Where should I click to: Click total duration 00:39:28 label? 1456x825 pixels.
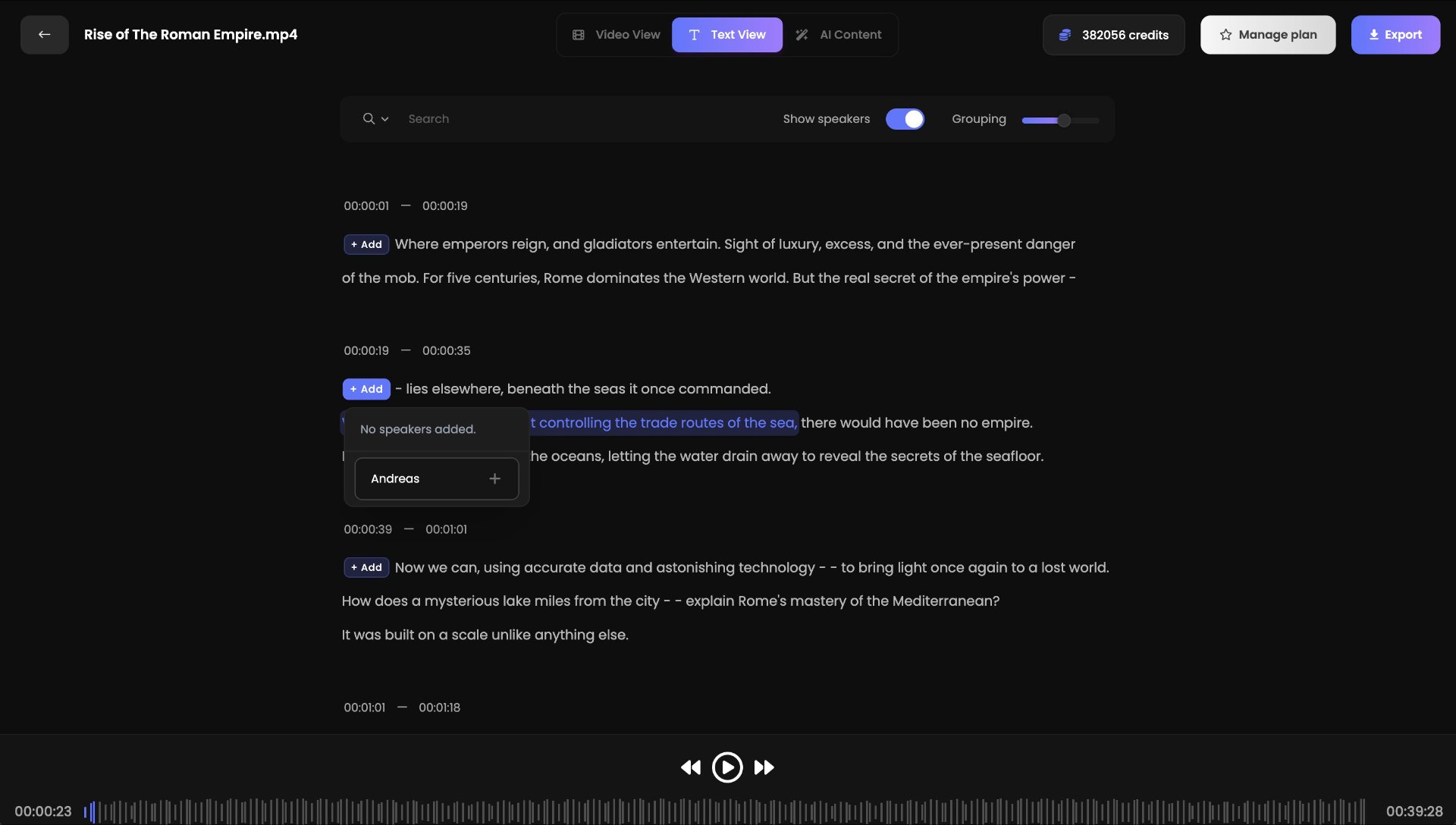click(1414, 811)
